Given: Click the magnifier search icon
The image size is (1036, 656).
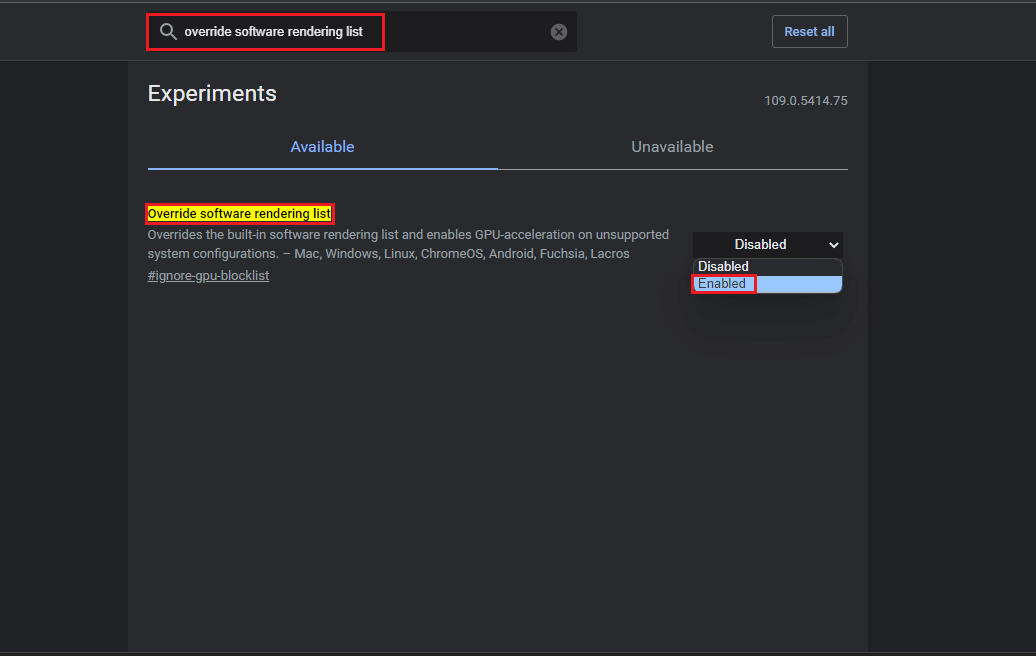Looking at the screenshot, I should pos(168,32).
